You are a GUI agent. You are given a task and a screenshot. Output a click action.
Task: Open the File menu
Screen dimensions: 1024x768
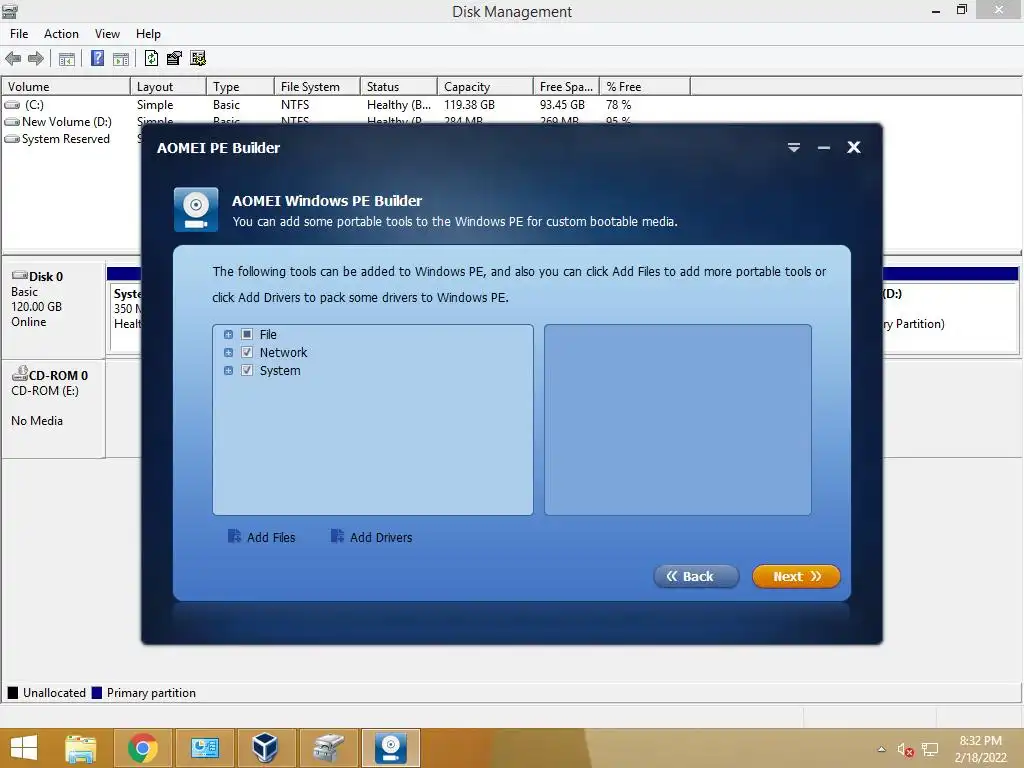pos(19,34)
